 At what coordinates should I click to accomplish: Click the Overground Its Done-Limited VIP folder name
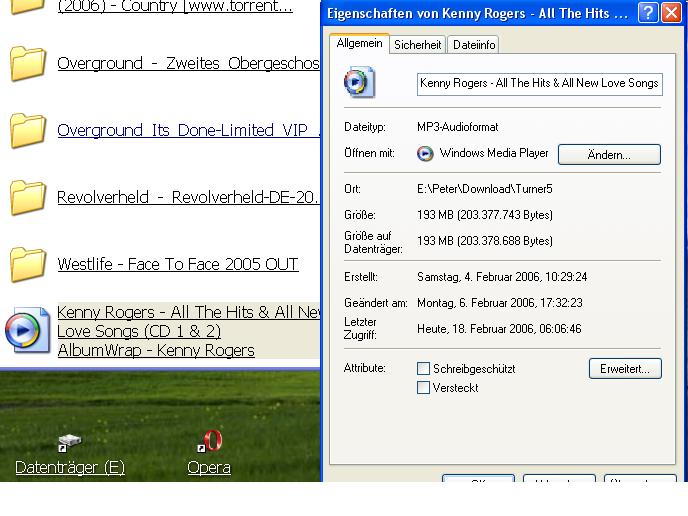click(188, 130)
